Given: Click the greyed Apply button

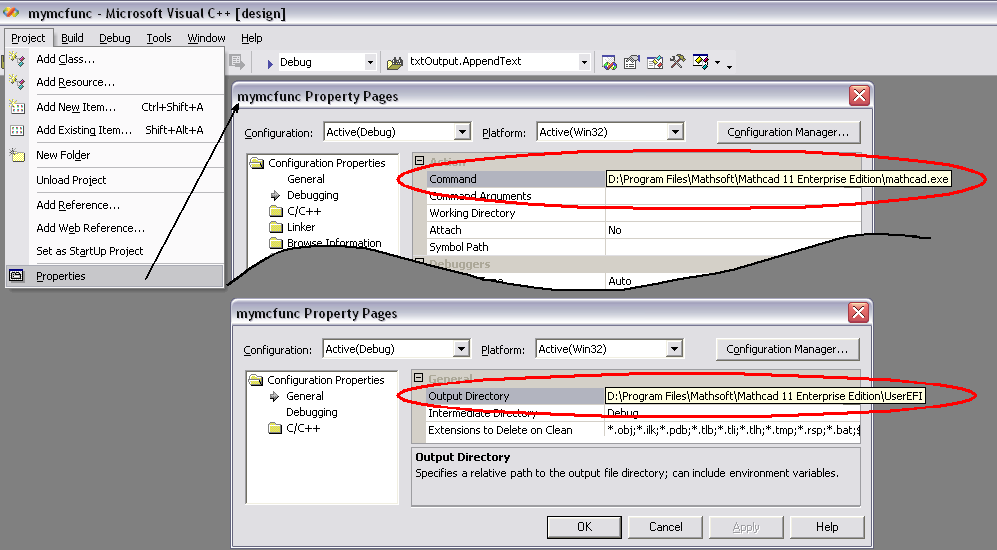Looking at the screenshot, I should 746,526.
